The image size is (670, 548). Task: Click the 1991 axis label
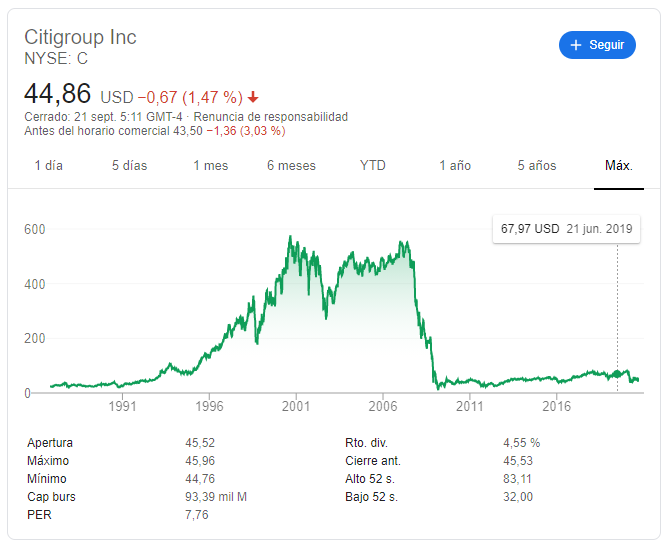[x=123, y=406]
